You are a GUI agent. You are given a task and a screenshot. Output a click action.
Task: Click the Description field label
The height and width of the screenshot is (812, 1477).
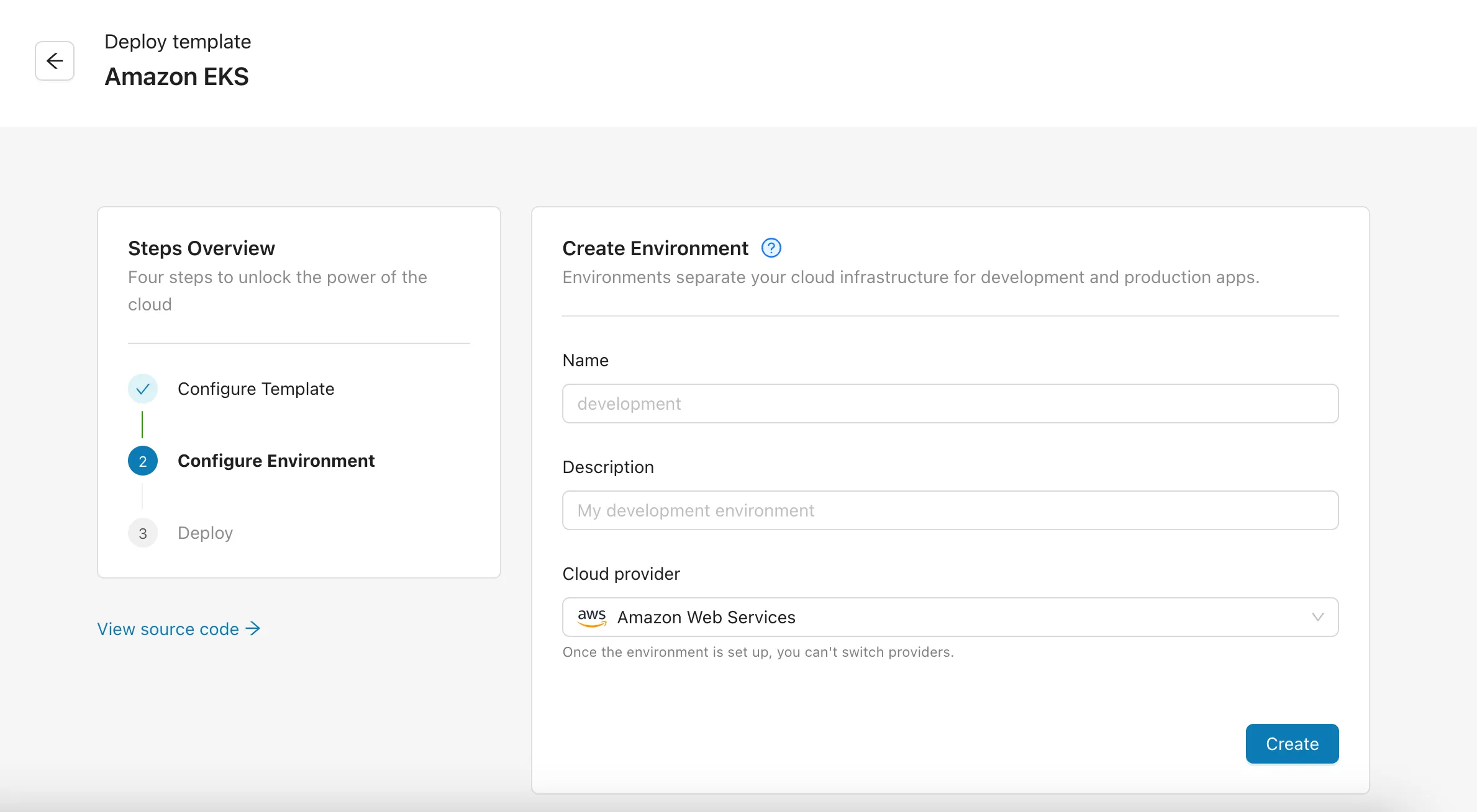point(608,467)
